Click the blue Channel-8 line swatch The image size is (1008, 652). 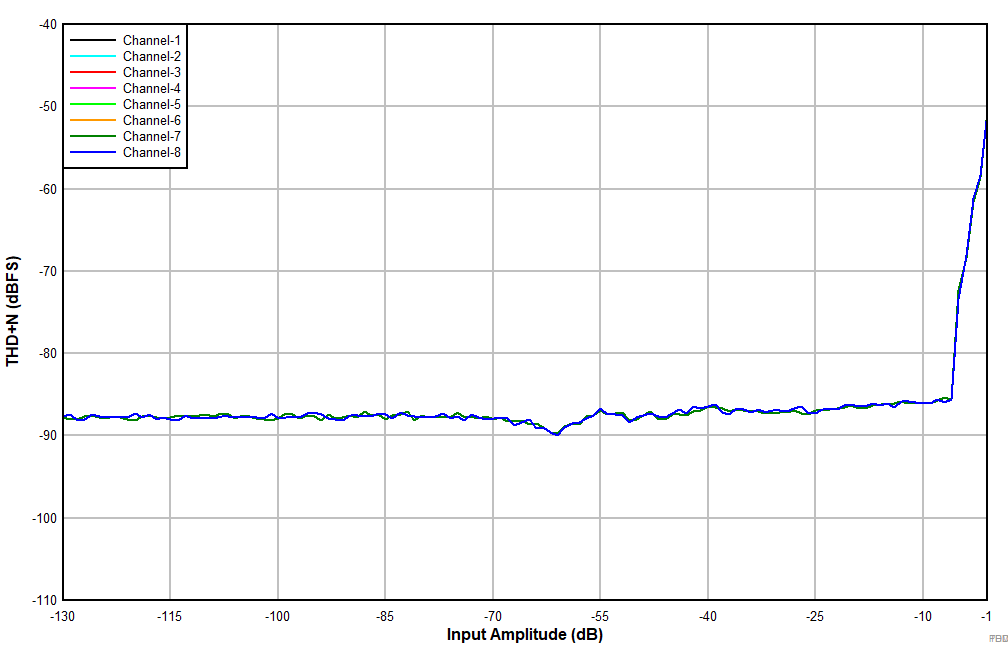(87, 153)
